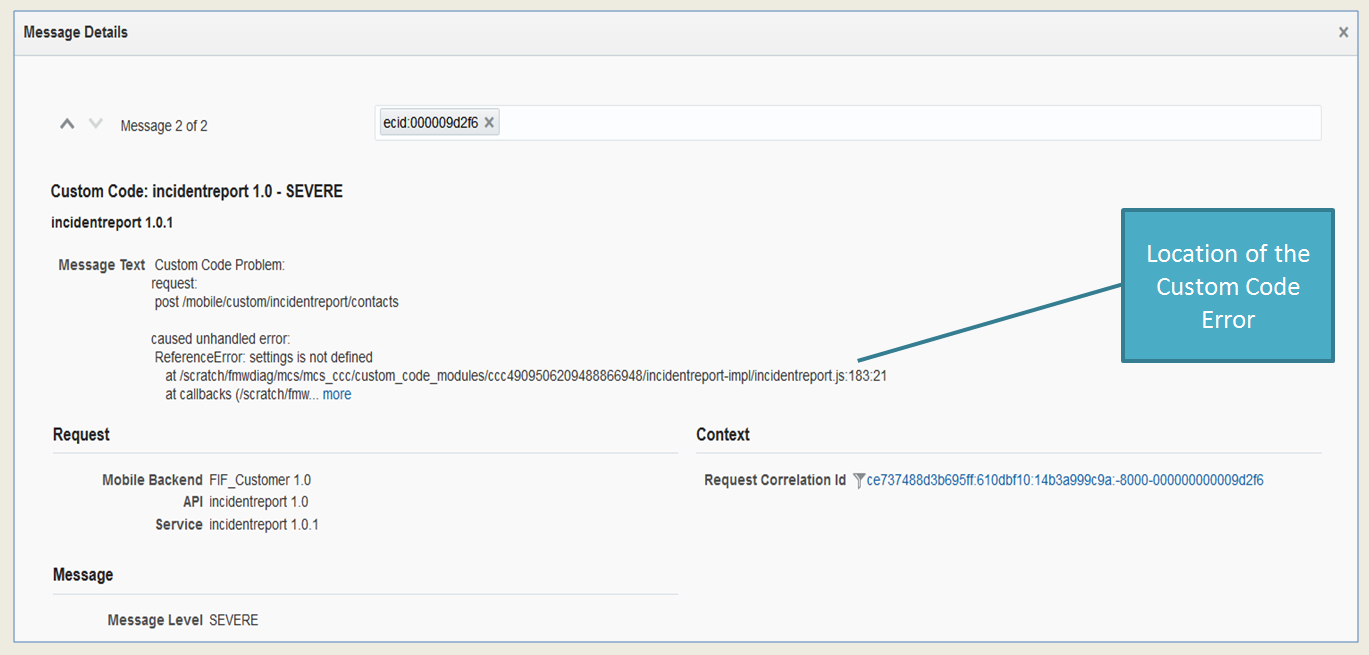The height and width of the screenshot is (655, 1369).
Task: Remove the ecid:000009d2f6 filter tag
Action: point(489,123)
